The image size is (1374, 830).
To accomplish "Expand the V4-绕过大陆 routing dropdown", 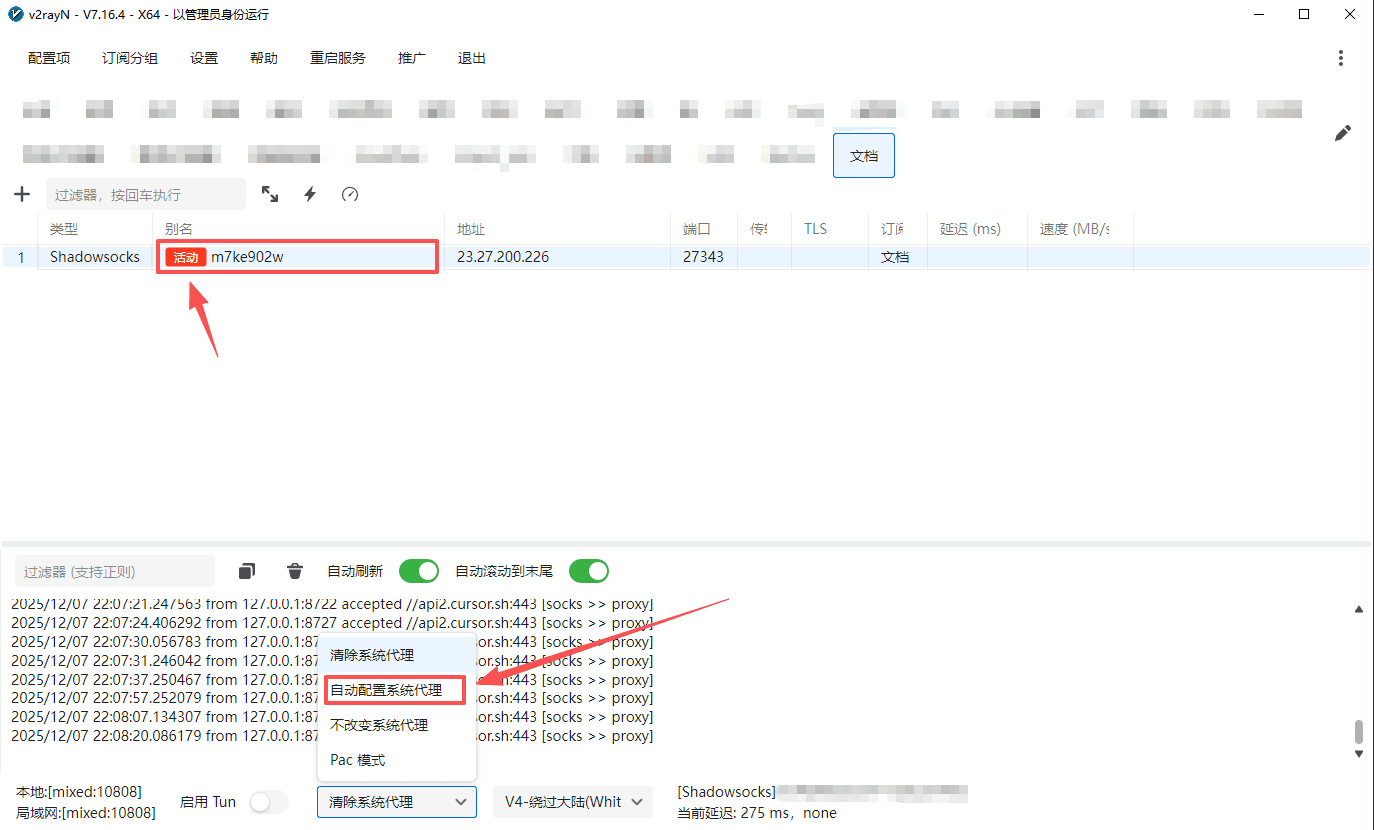I will tap(573, 802).
